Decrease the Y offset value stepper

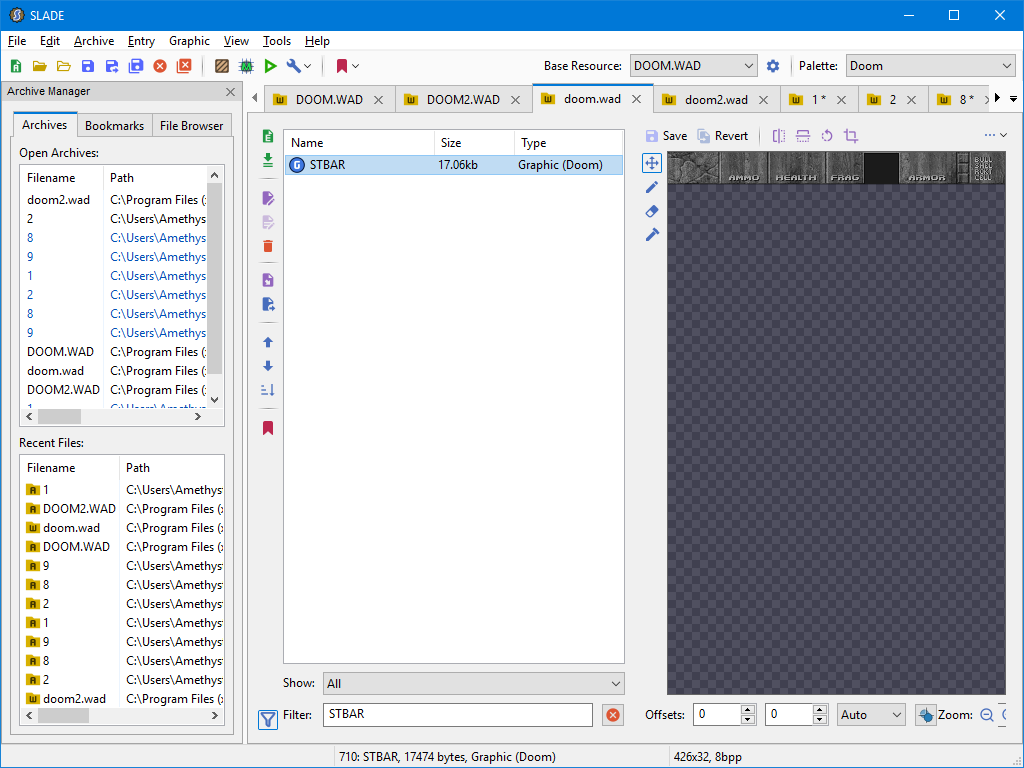pos(820,720)
